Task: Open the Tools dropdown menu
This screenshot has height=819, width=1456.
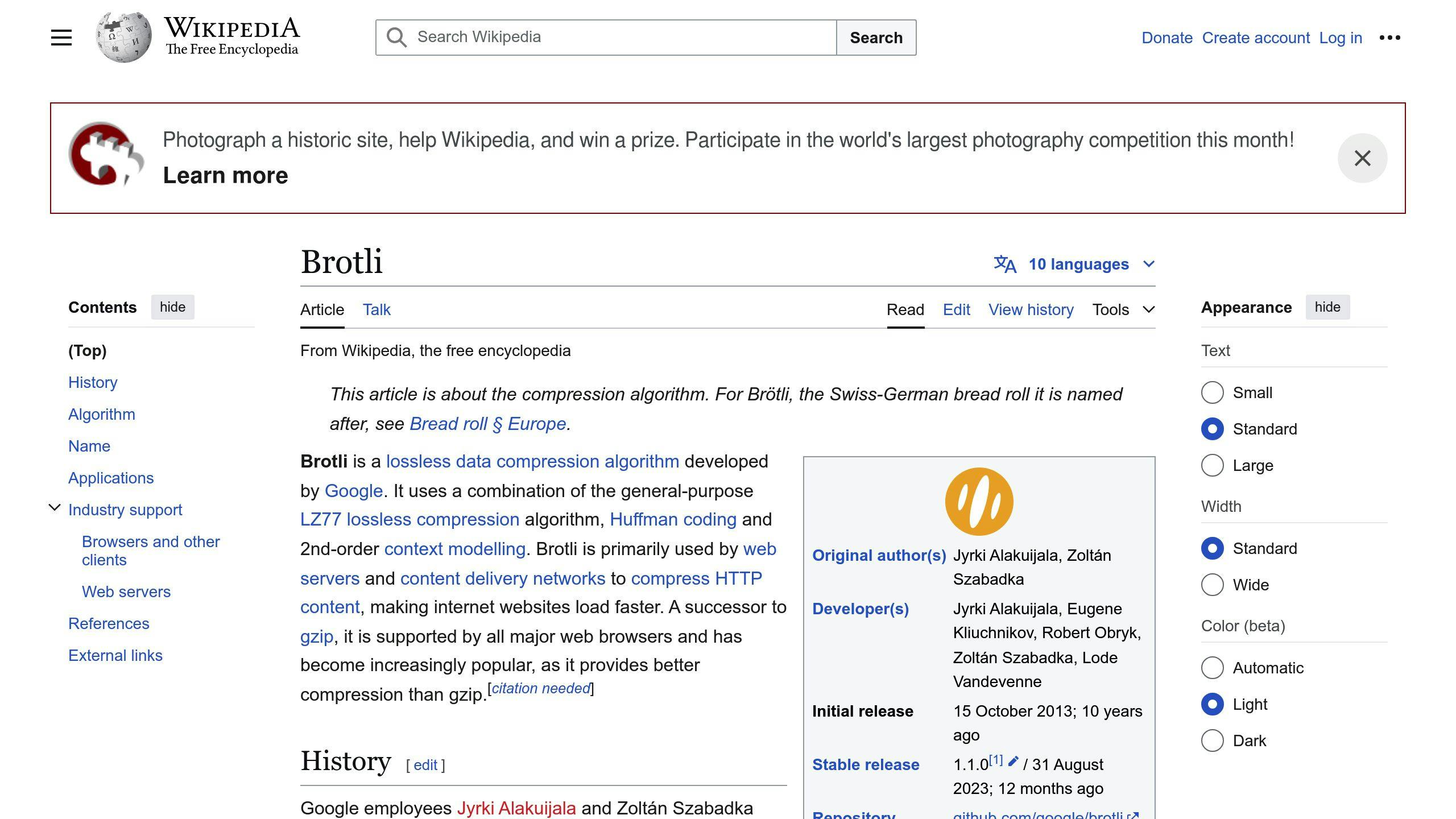Action: point(1123,309)
